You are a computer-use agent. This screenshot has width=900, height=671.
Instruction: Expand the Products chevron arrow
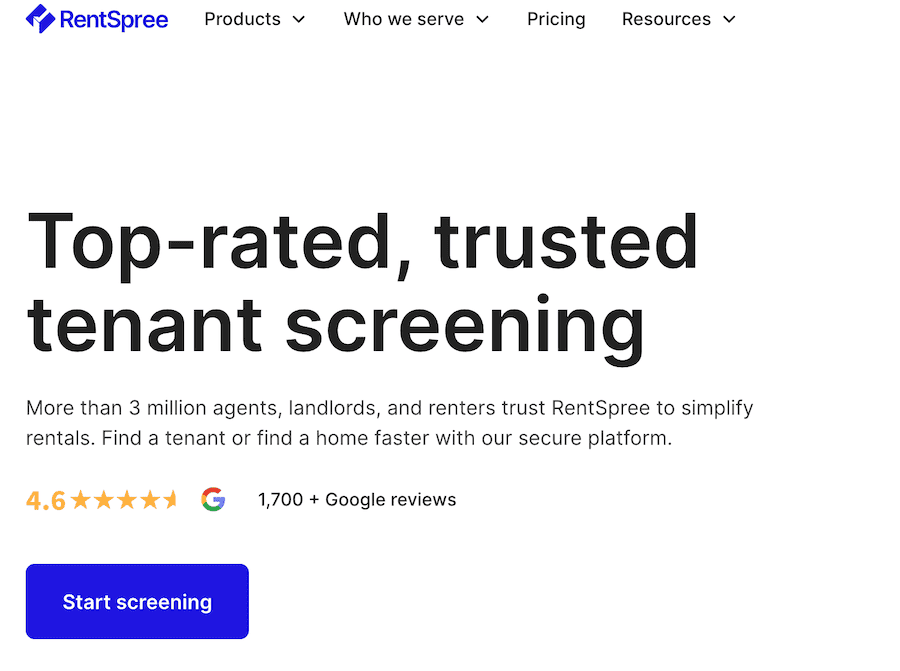[x=298, y=20]
